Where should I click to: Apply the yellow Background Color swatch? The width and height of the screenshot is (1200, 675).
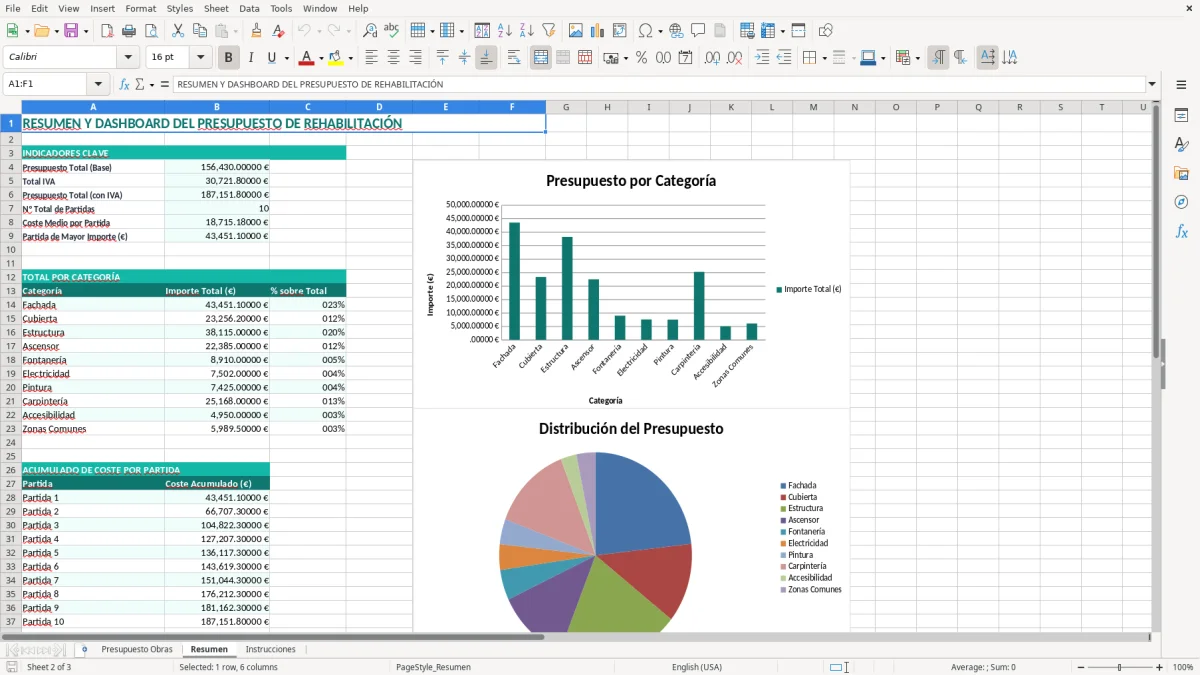point(335,58)
